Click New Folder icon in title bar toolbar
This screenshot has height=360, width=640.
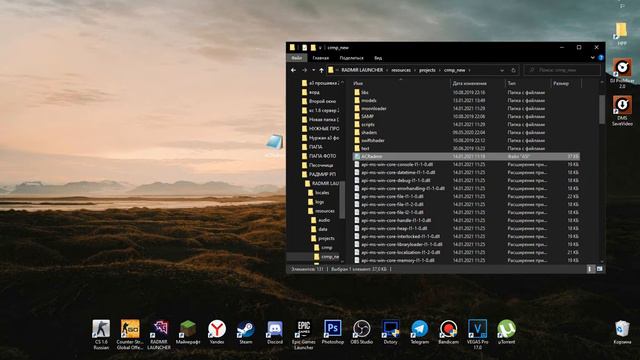click(x=313, y=48)
